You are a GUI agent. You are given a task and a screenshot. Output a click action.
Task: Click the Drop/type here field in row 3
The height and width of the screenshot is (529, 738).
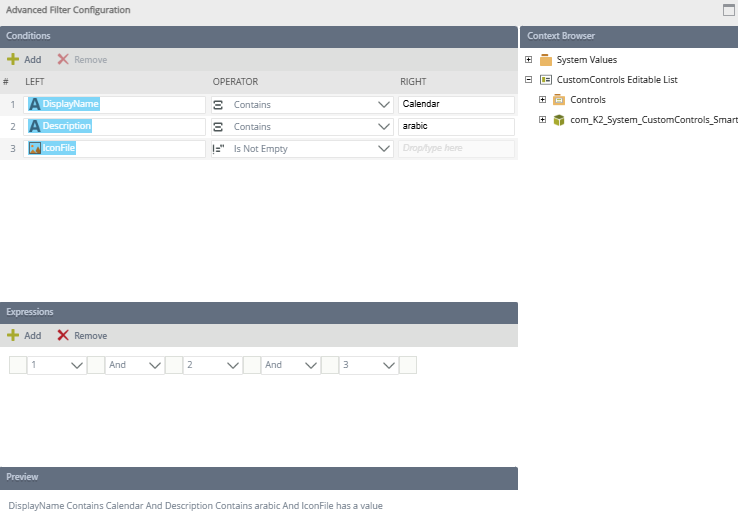click(456, 149)
